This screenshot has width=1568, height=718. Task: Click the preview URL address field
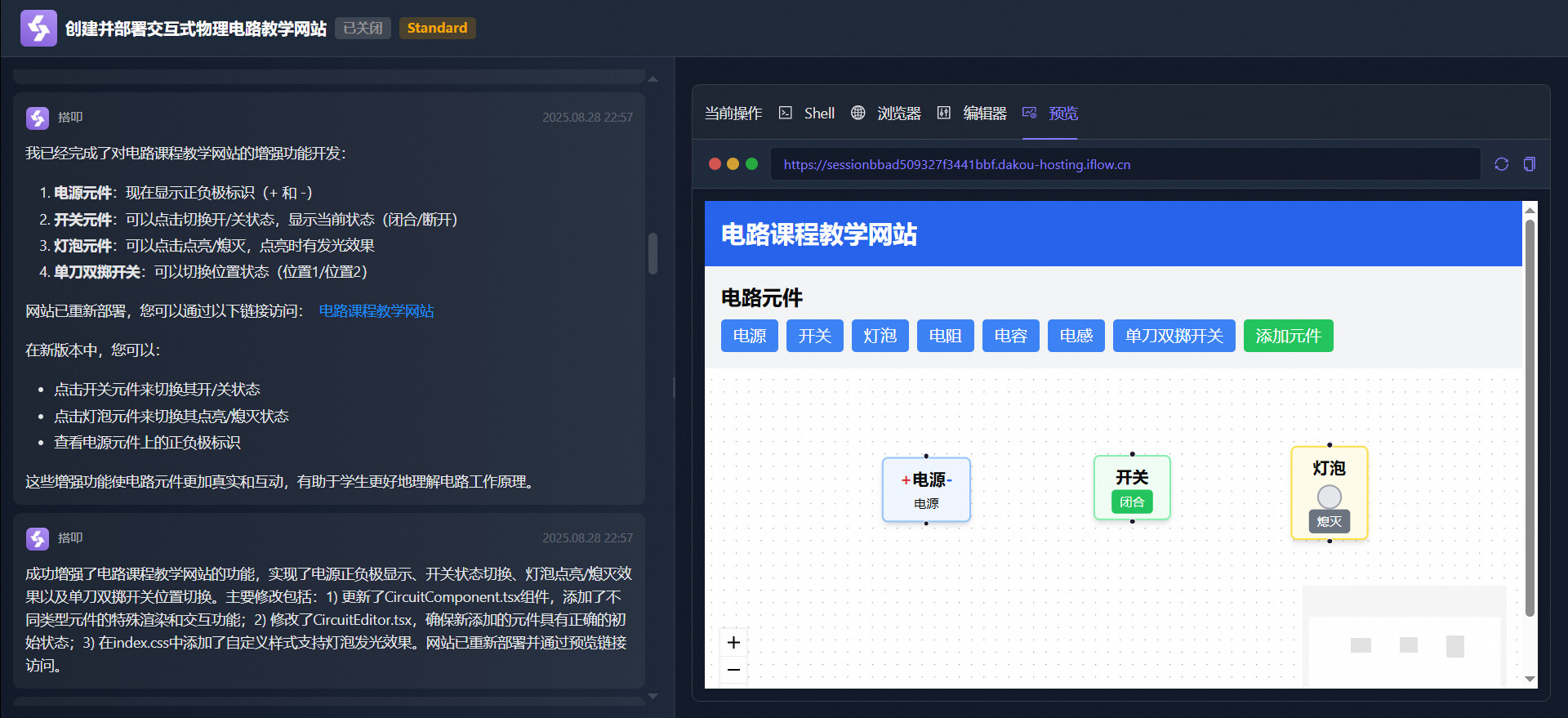click(x=1125, y=164)
